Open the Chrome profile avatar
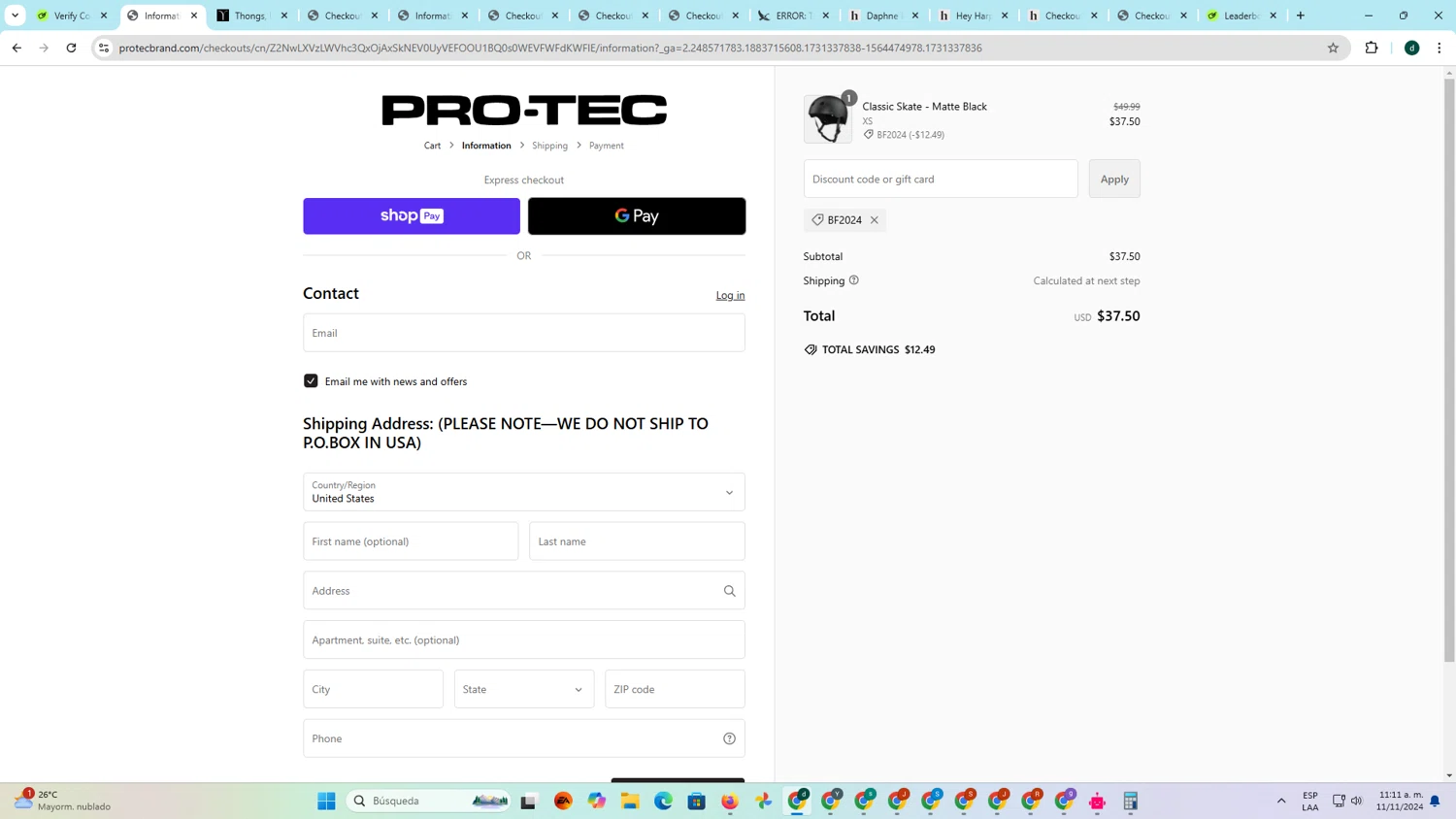 [x=1412, y=48]
